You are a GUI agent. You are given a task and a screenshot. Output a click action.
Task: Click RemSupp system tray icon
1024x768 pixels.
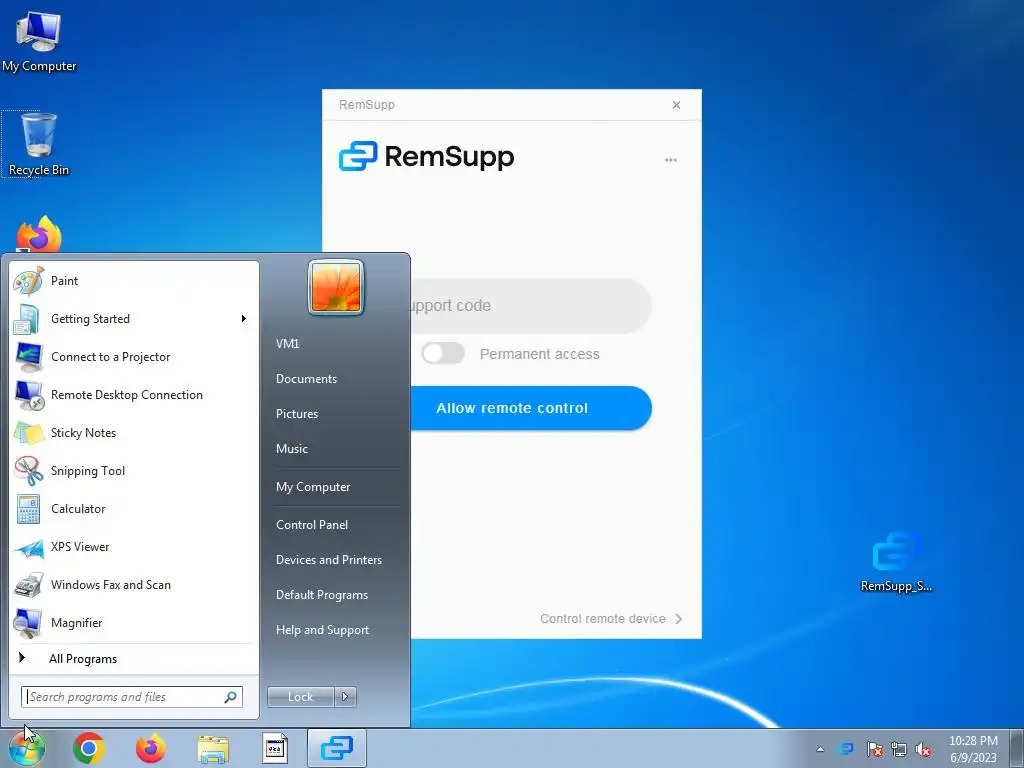coord(845,749)
